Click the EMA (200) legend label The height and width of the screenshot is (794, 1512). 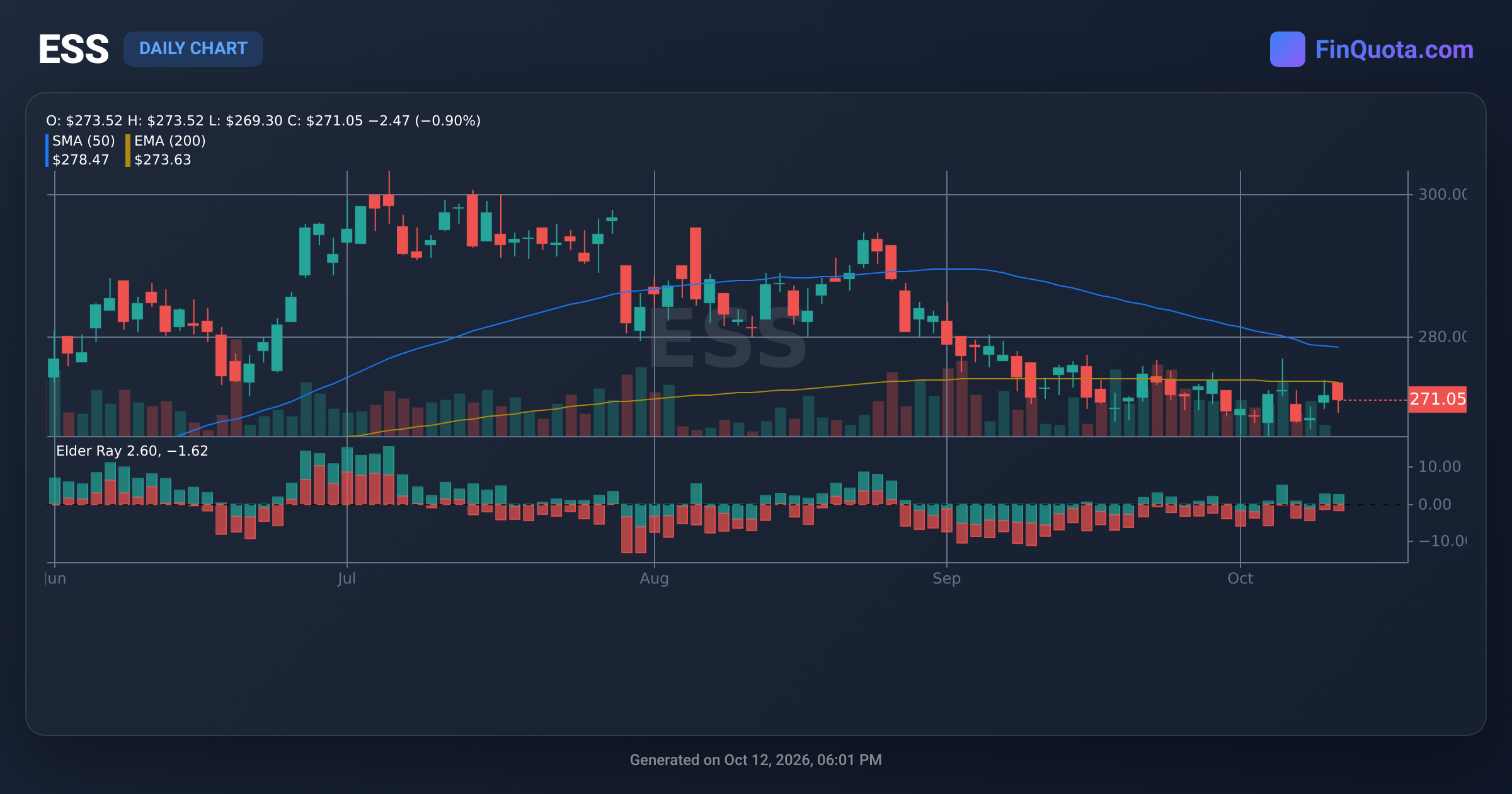click(x=170, y=141)
